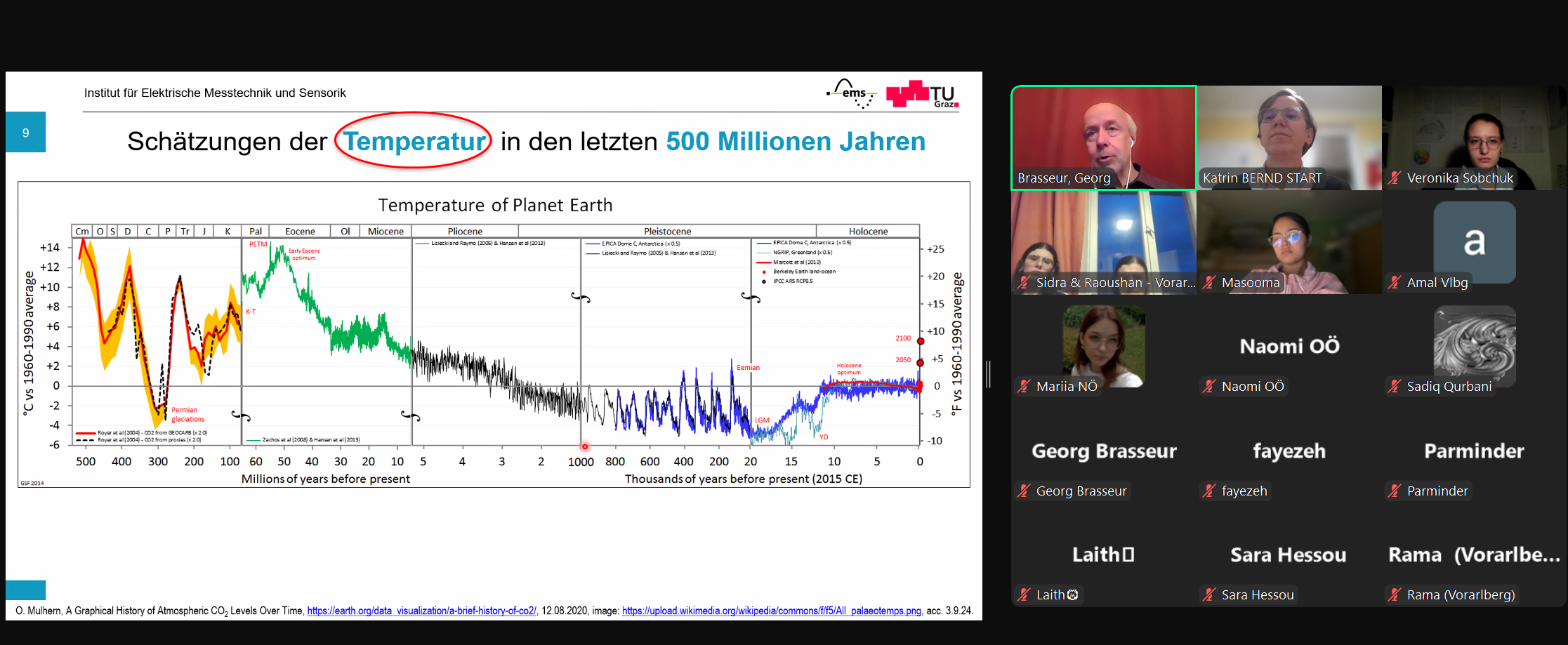Click Amal Vlbg avatar with letter a

point(1475,242)
